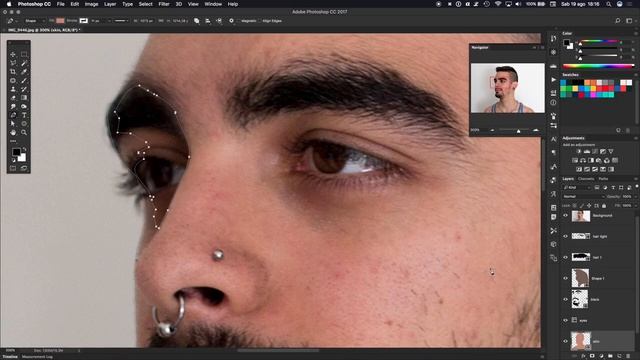640x360 pixels.
Task: Open the Adjustments panel menu
Action: tap(636, 138)
